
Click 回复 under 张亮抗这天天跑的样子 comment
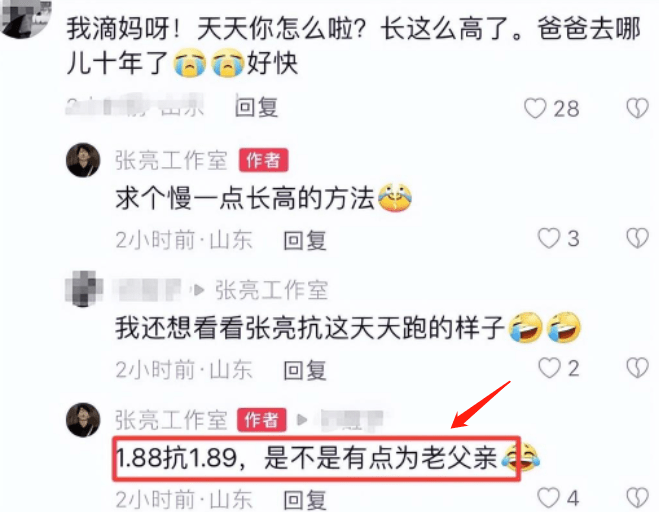(x=305, y=370)
